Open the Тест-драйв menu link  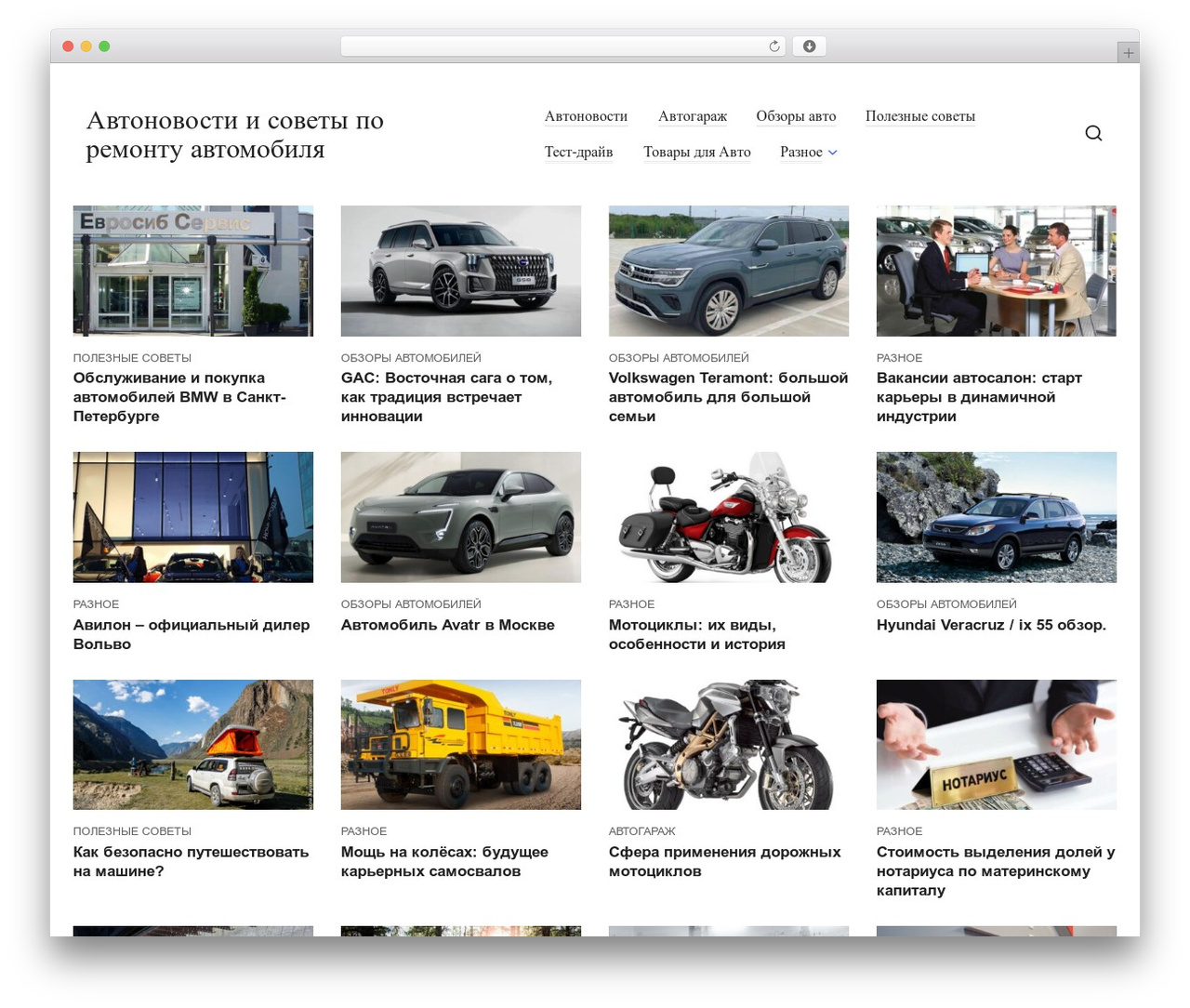[578, 152]
